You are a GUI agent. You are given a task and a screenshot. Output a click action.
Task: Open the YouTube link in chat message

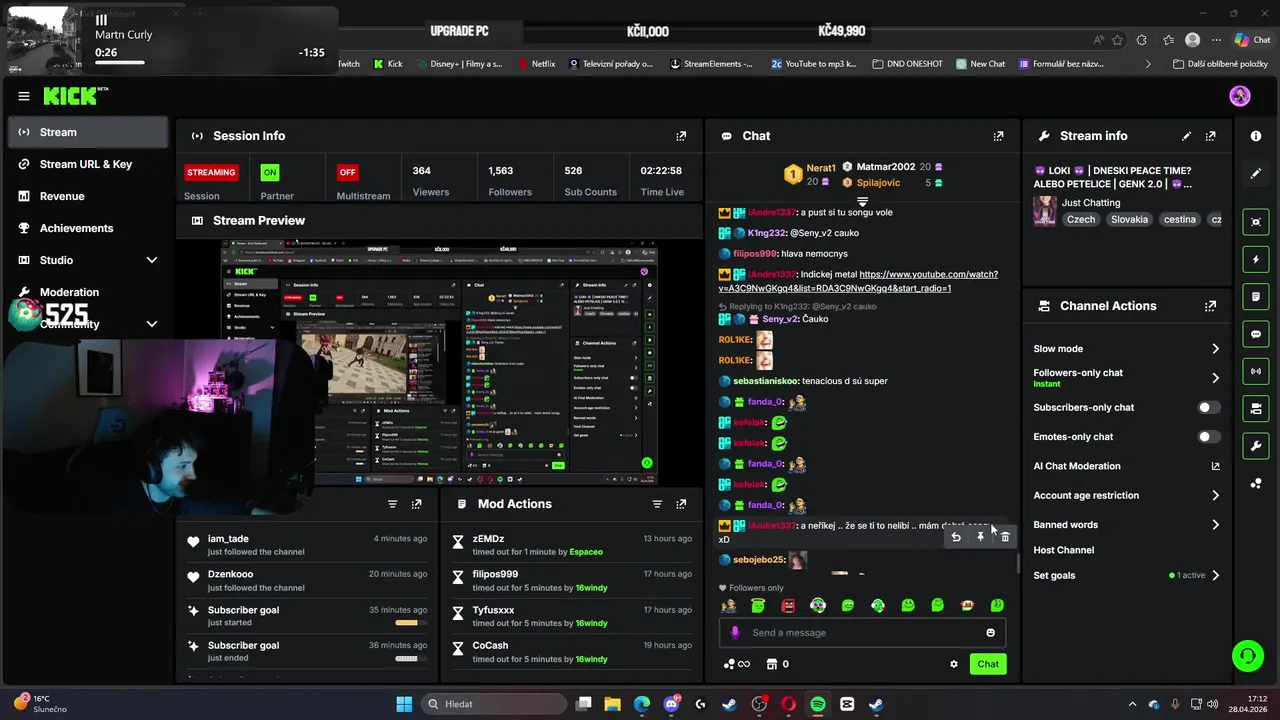coord(858,281)
